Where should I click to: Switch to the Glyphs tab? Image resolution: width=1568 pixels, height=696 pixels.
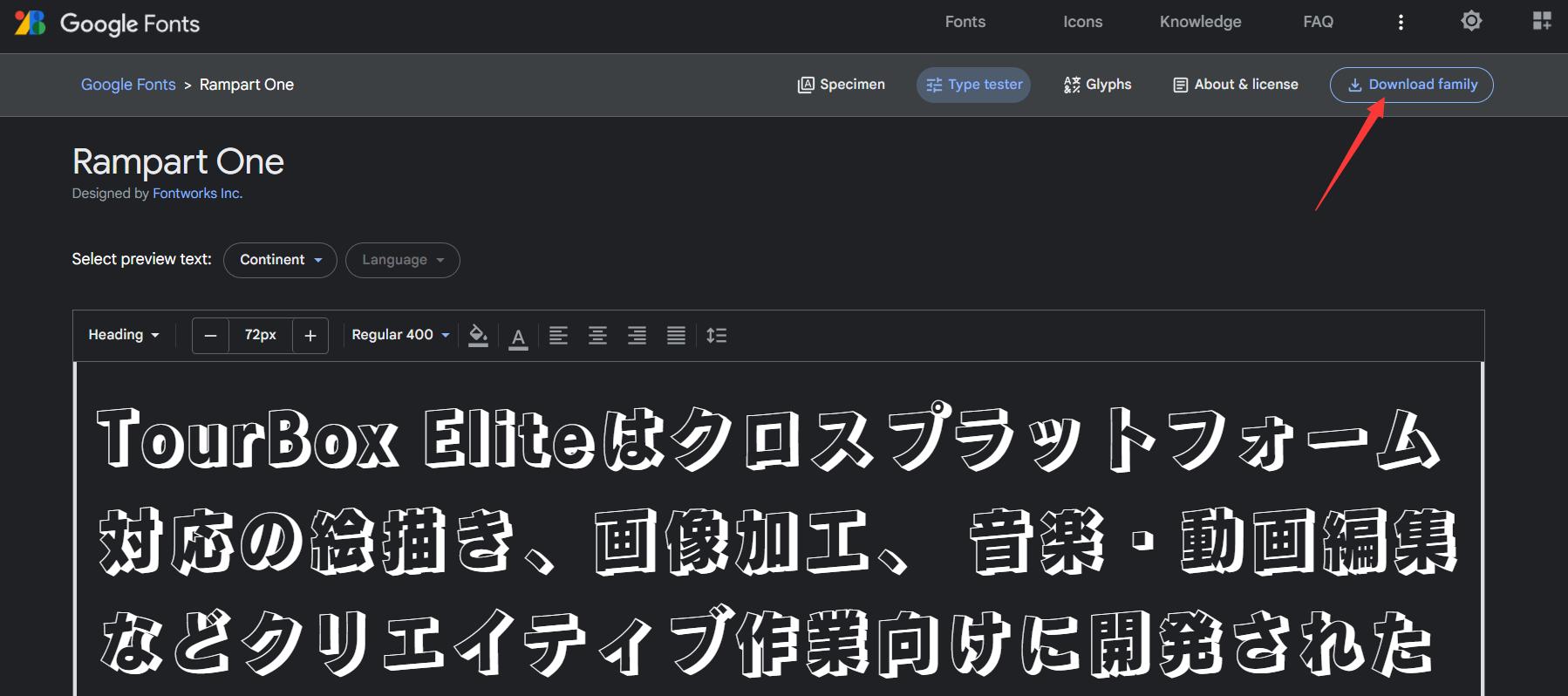pyautogui.click(x=1097, y=85)
